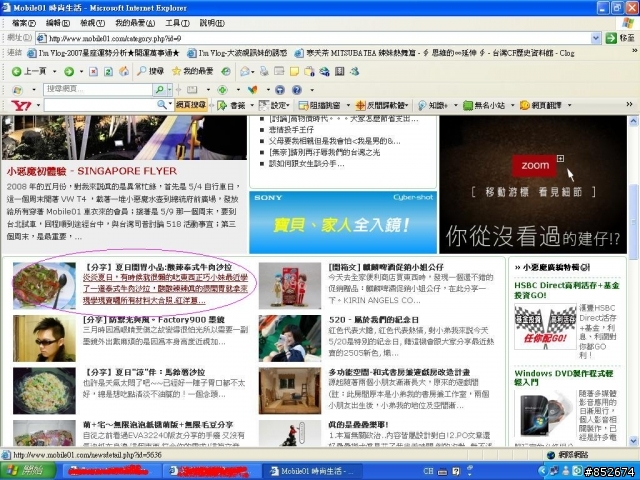Click the Windows Live logo icon
640x480 pixels.
pos(17,90)
